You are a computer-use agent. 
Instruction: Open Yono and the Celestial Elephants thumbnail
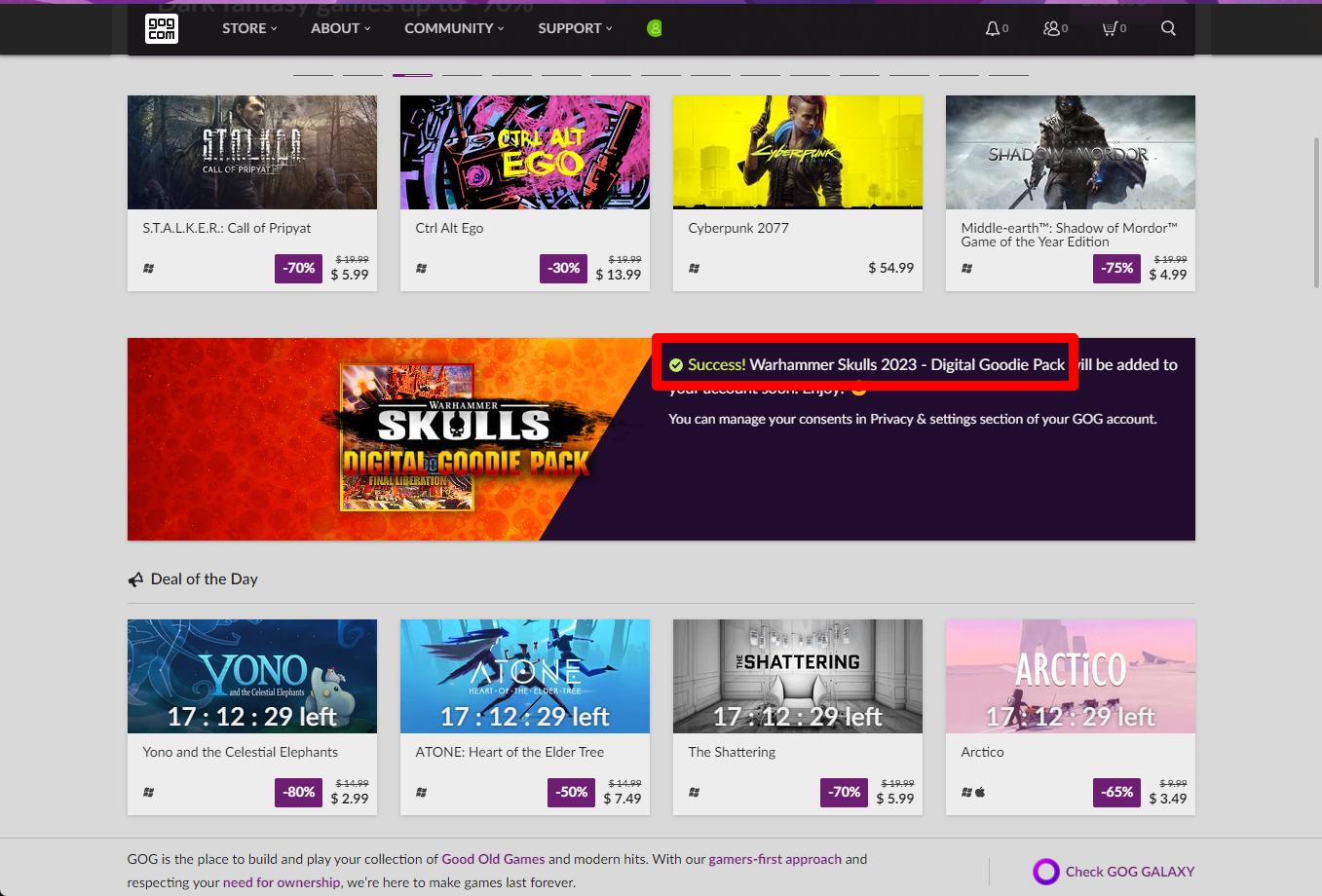252,676
